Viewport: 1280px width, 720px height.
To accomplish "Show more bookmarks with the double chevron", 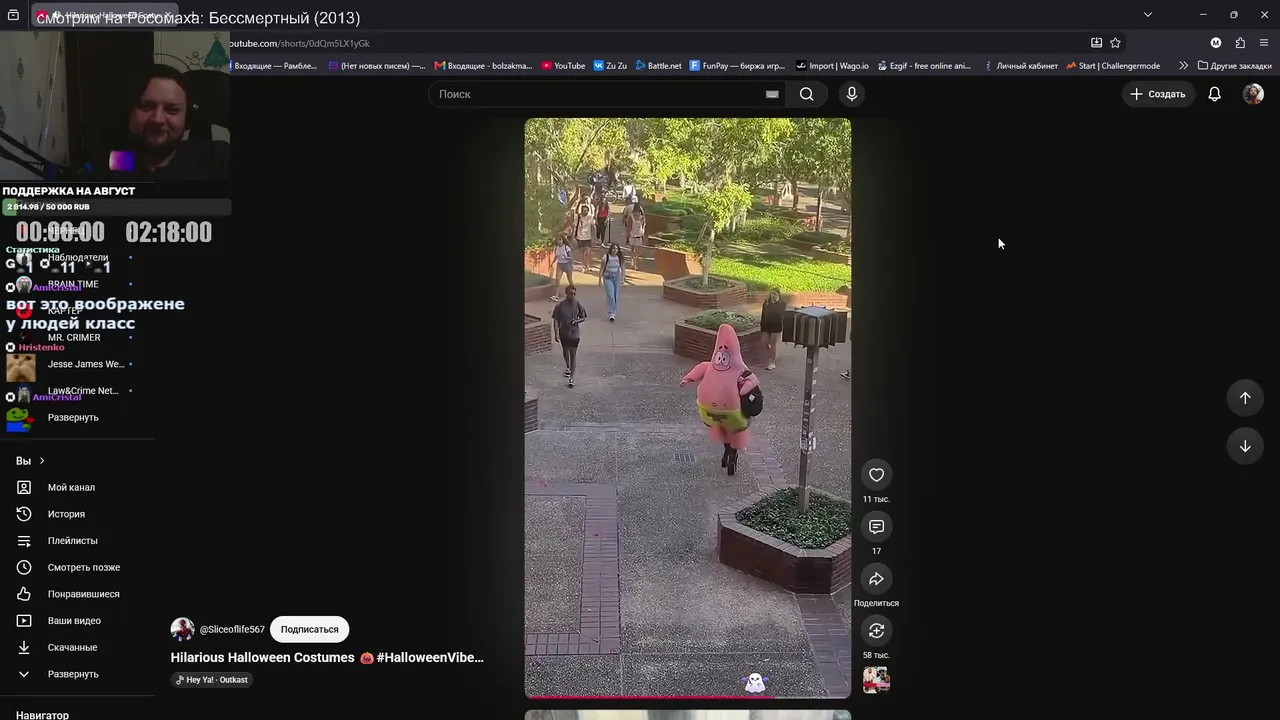I will point(1184,66).
